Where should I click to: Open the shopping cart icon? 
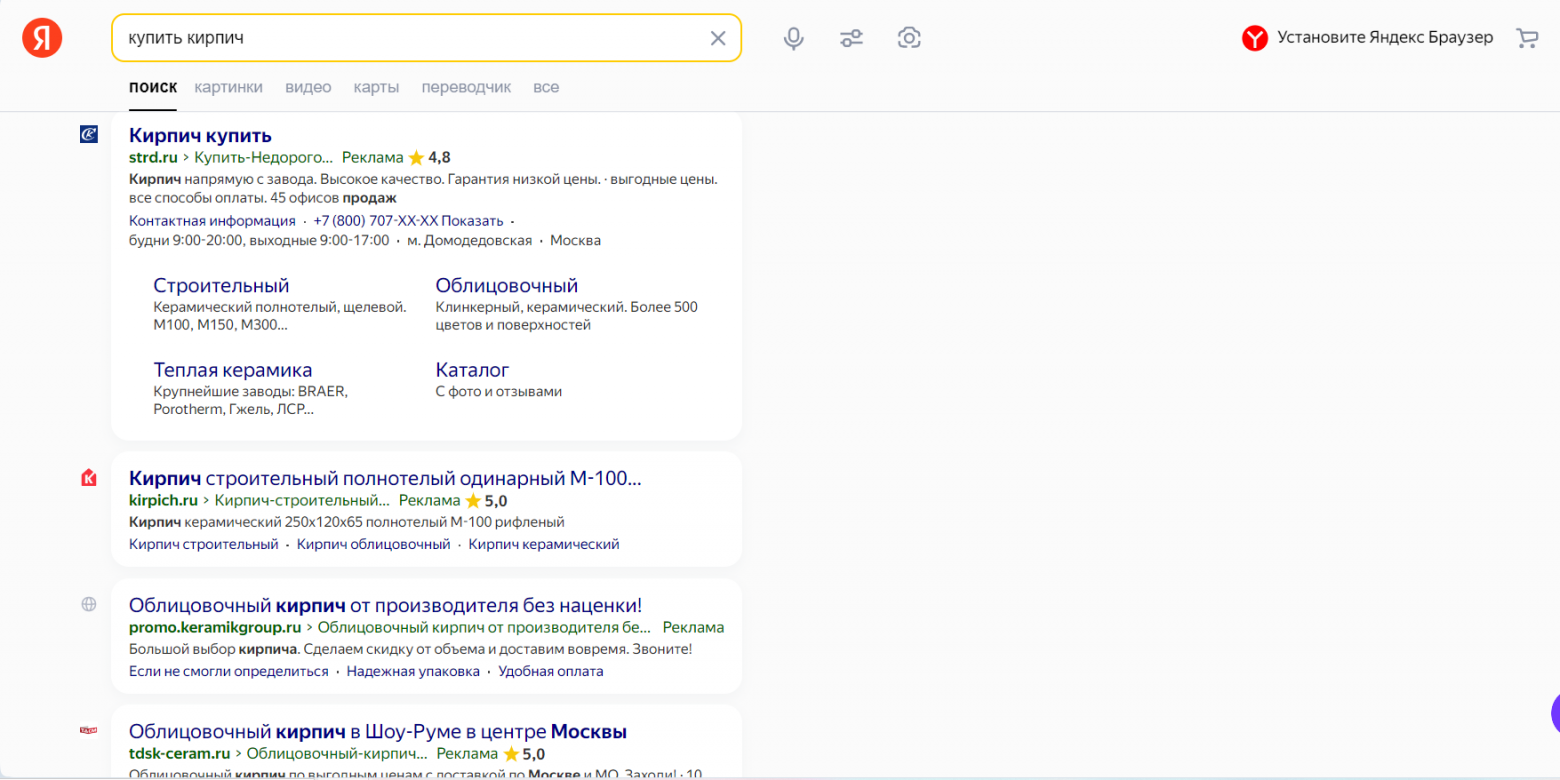1527,38
